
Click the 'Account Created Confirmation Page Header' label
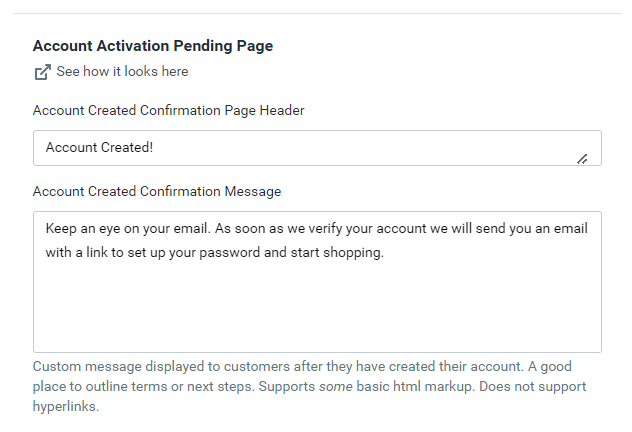pos(168,110)
